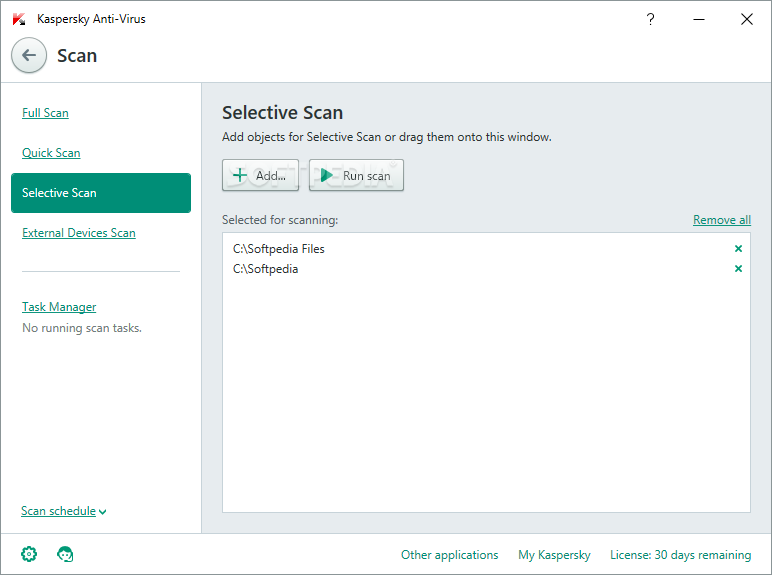772x575 pixels.
Task: Visit the My Kaspersky link
Action: [x=554, y=555]
